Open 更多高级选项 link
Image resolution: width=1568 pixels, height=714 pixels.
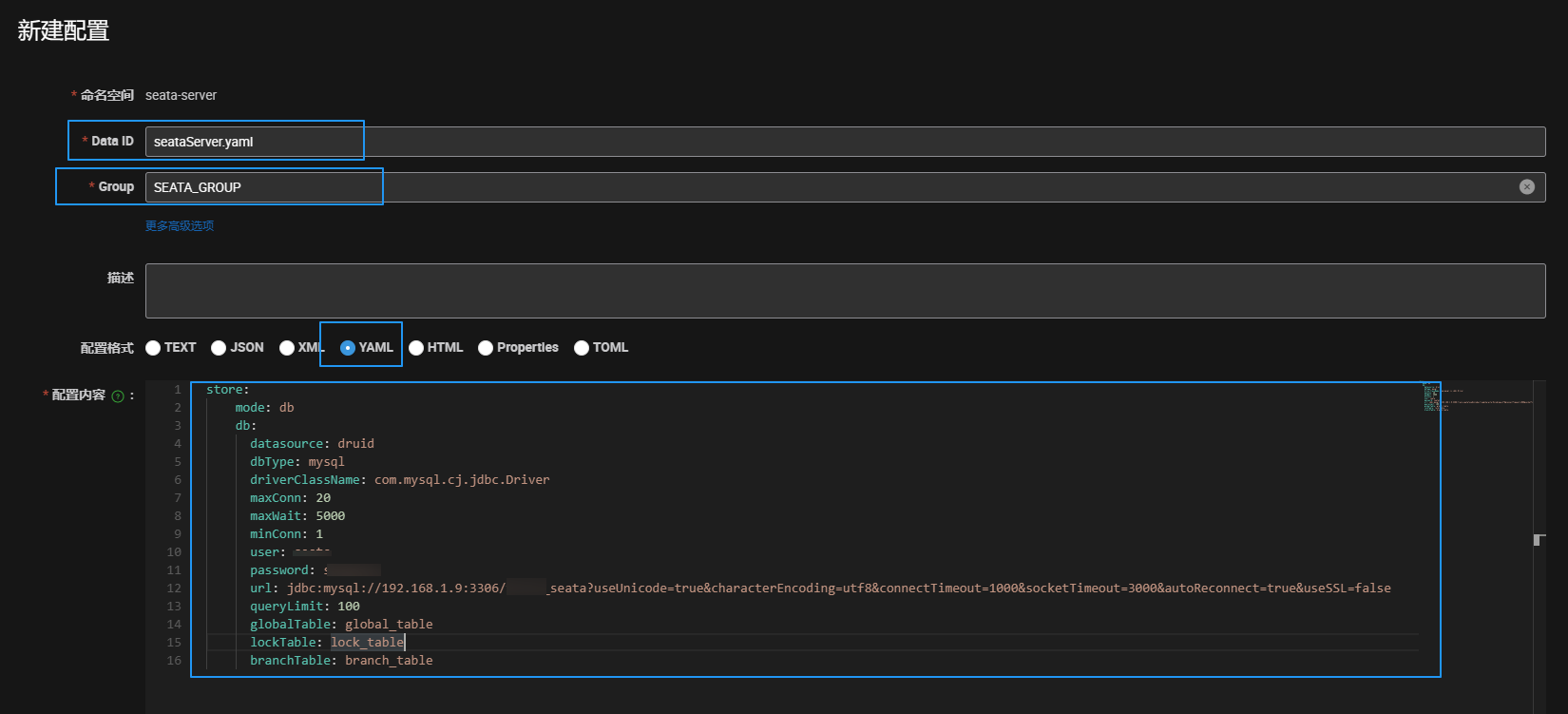coord(180,225)
